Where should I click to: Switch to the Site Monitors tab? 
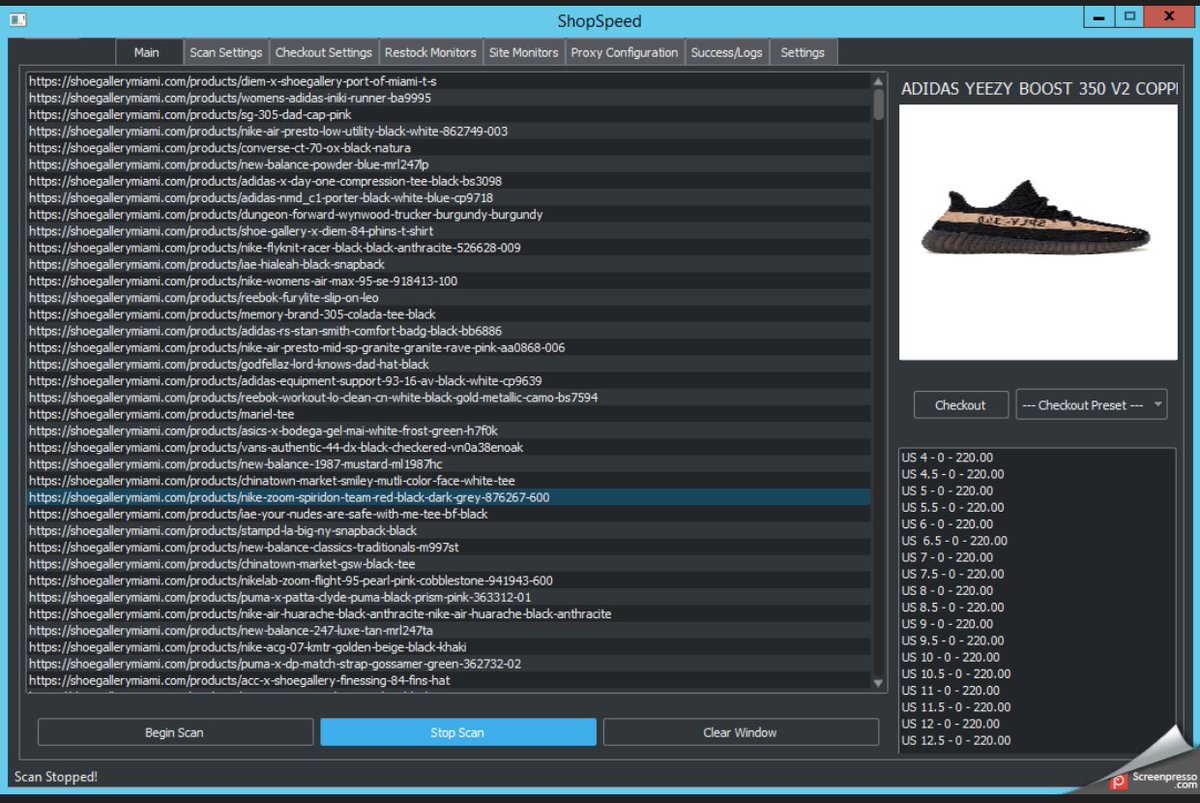tap(524, 52)
